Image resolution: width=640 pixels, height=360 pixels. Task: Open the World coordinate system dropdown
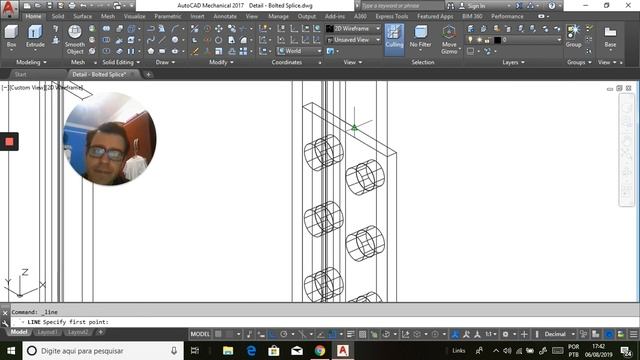pyautogui.click(x=299, y=51)
